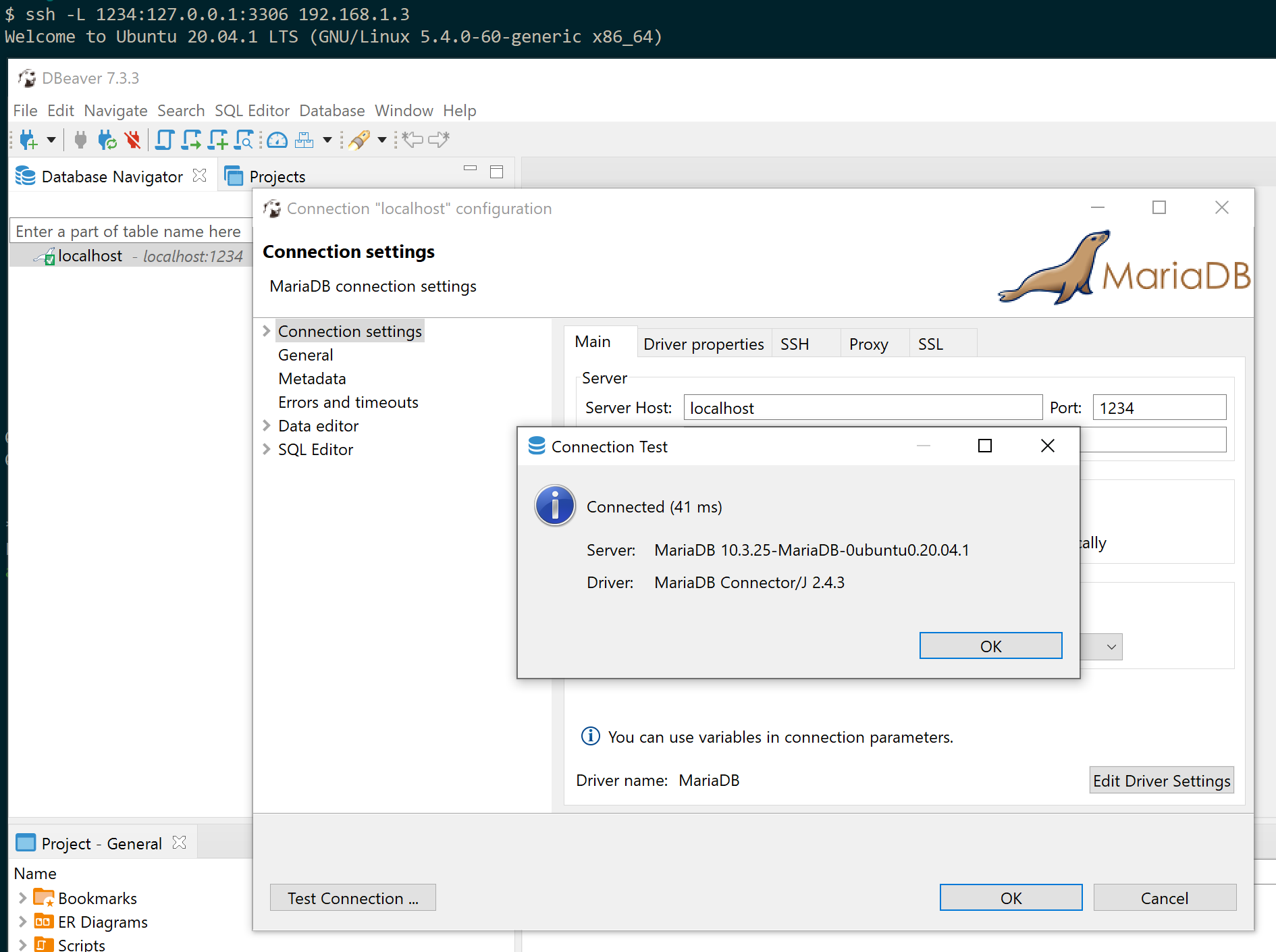Click the red Disconnect plug icon
Screen dimensions: 1276x952
tap(132, 140)
